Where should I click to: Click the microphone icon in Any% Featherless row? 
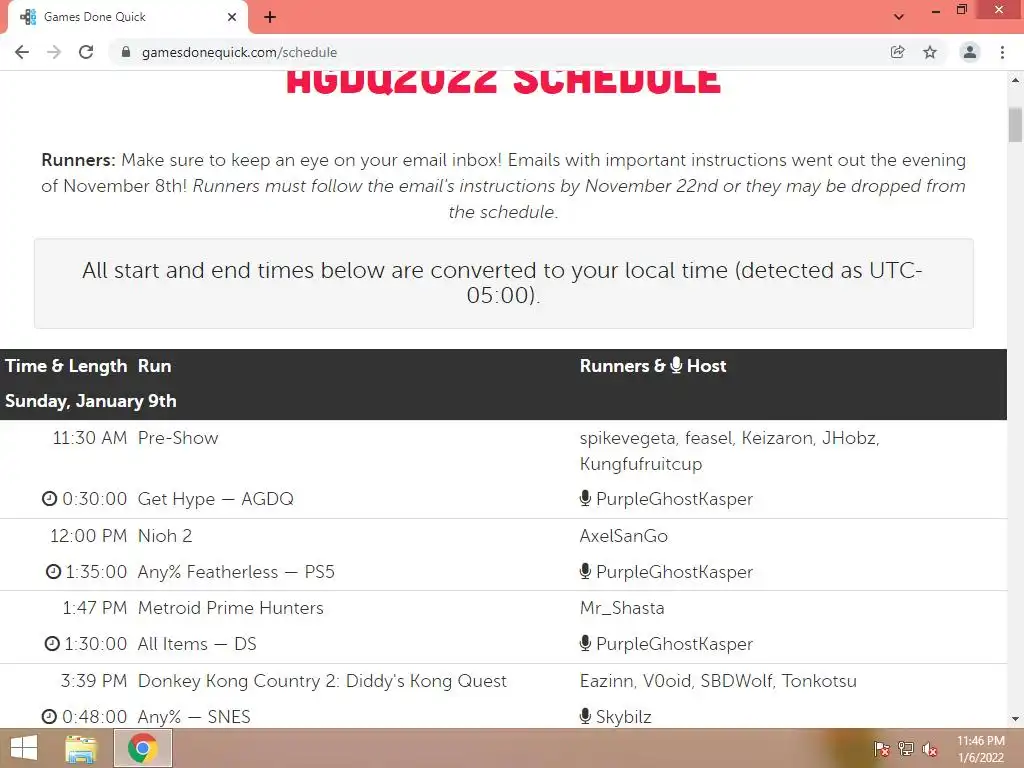click(x=585, y=571)
